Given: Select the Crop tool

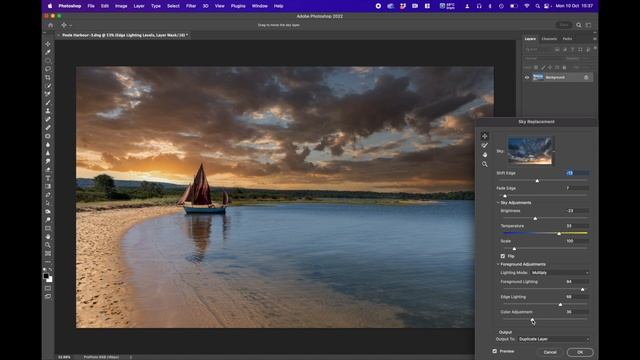Looking at the screenshot, I should (48, 77).
